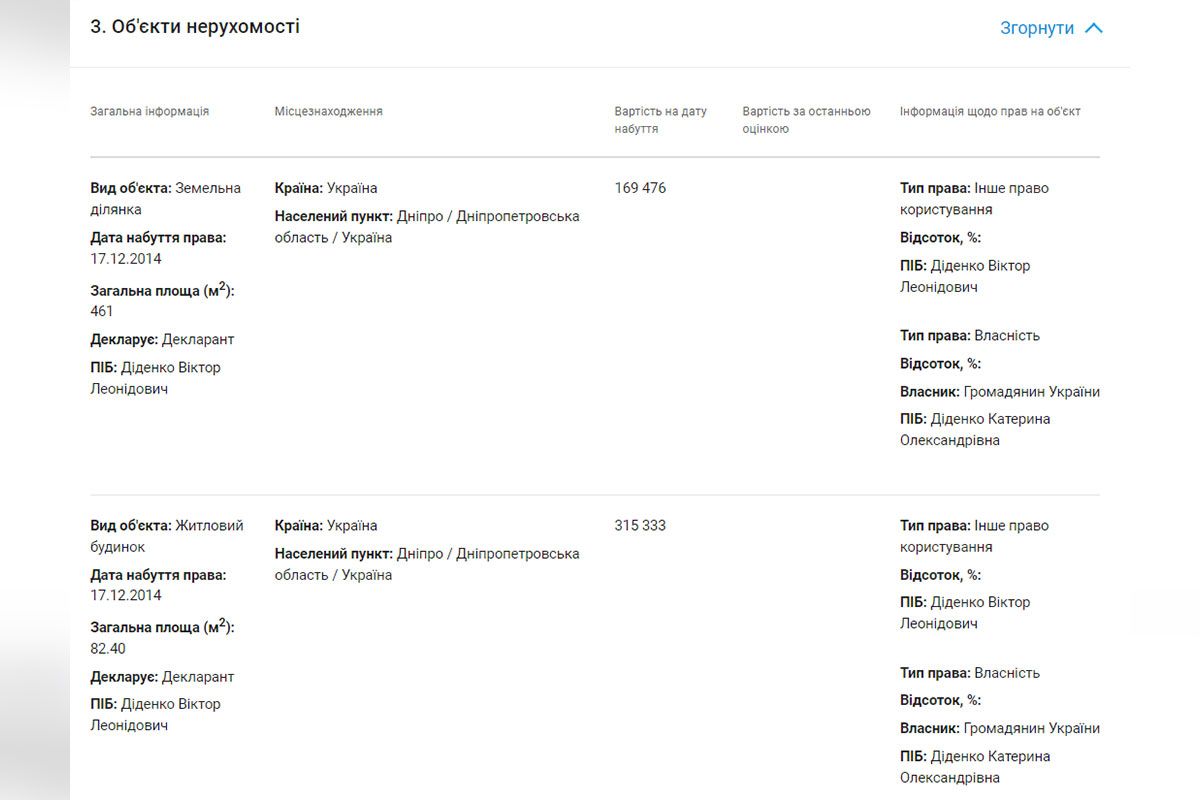Click the "Місцезнаходження" column header
This screenshot has width=1200, height=800.
click(328, 111)
